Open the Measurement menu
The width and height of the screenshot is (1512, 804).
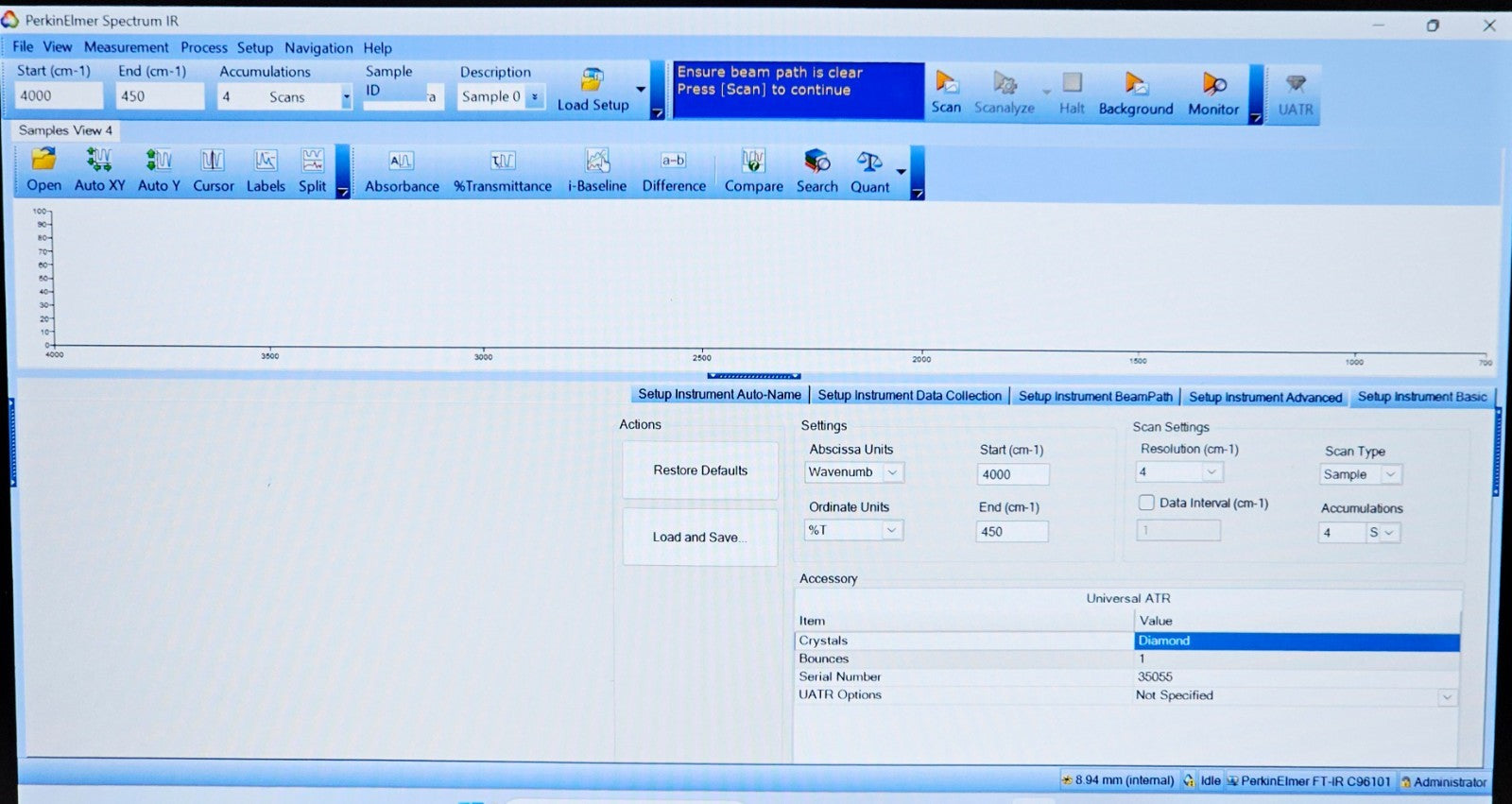pyautogui.click(x=127, y=47)
